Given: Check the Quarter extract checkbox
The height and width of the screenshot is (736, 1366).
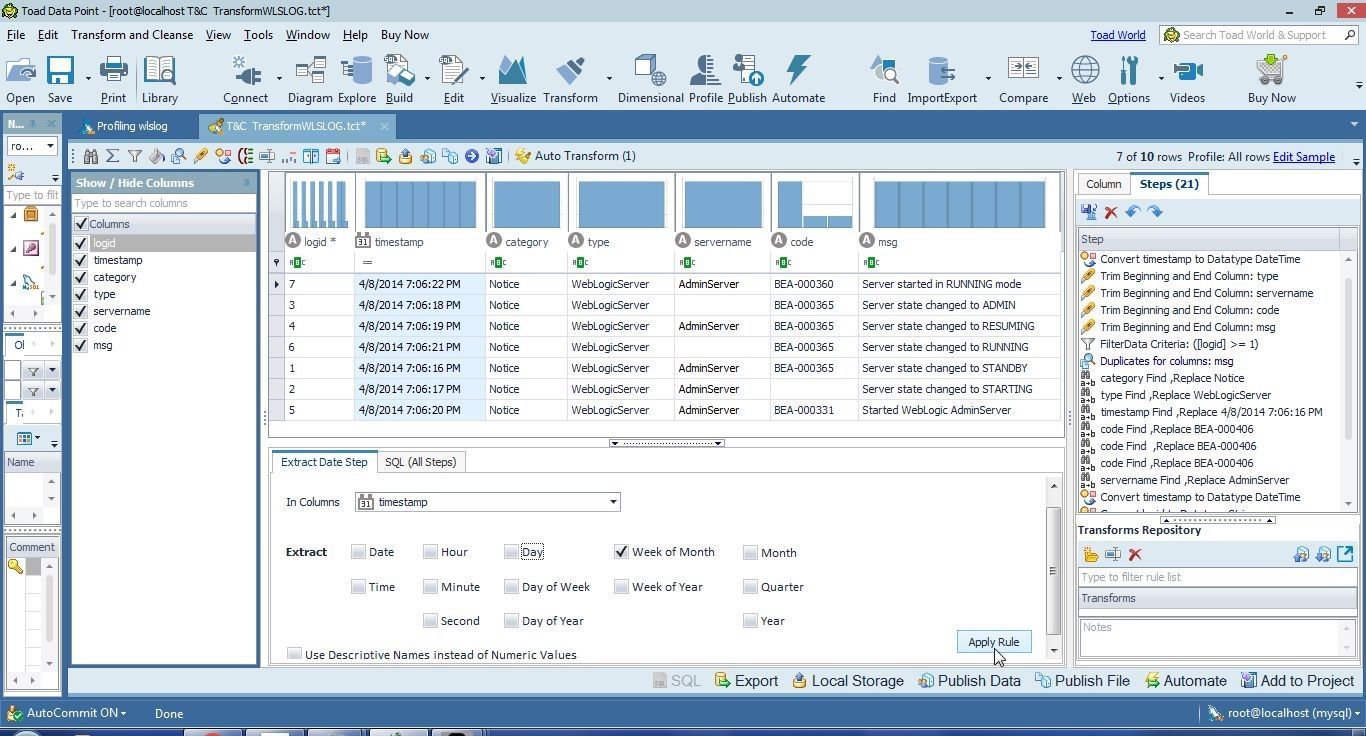Looking at the screenshot, I should [750, 587].
